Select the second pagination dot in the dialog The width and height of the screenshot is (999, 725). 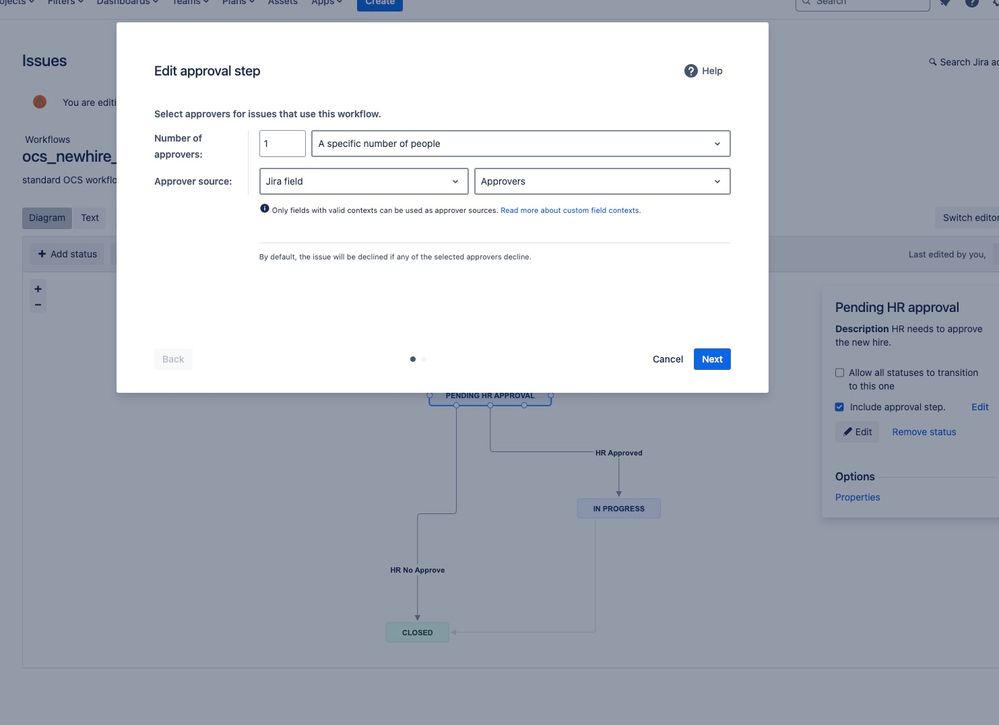pos(424,359)
